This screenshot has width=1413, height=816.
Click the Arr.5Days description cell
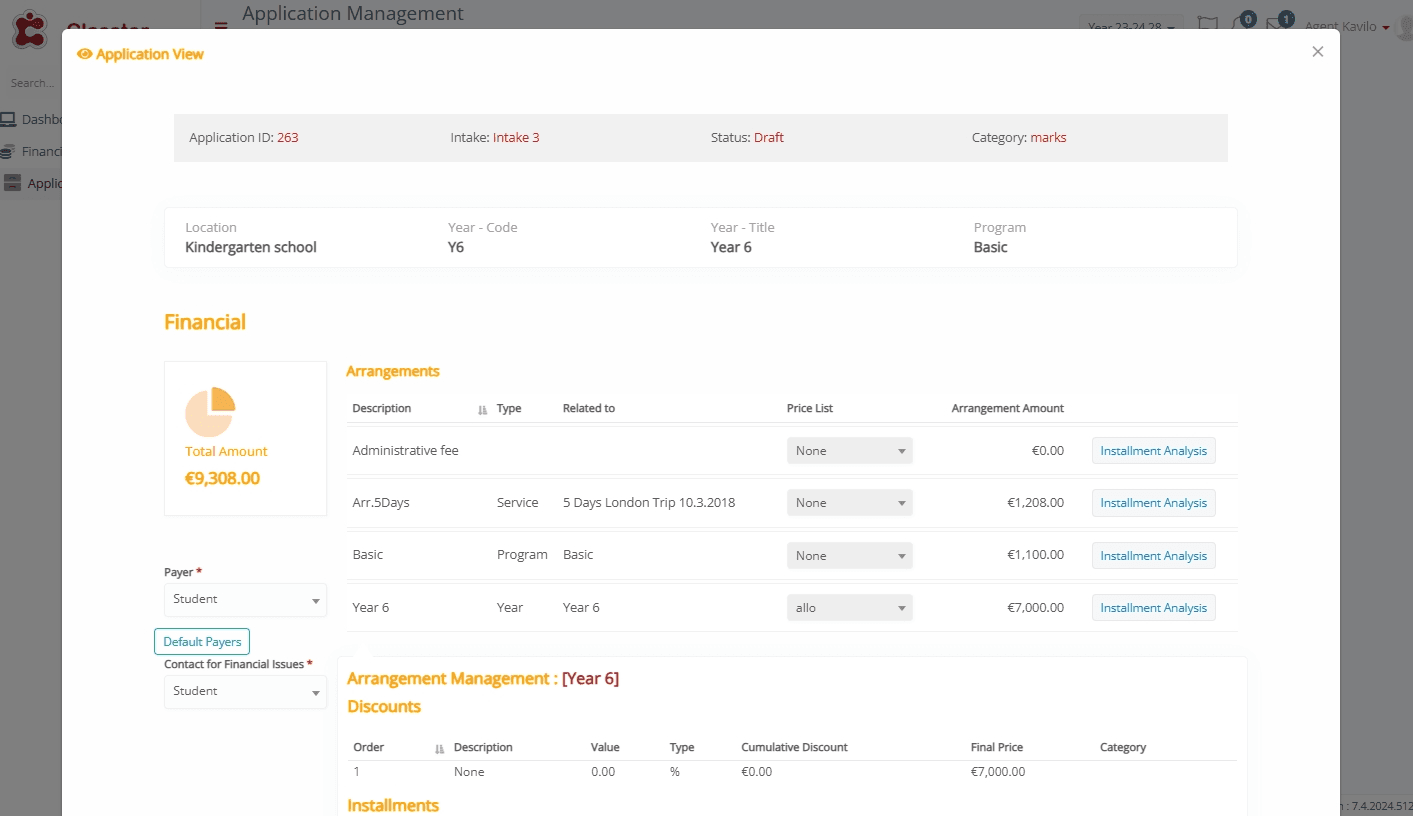click(x=381, y=503)
